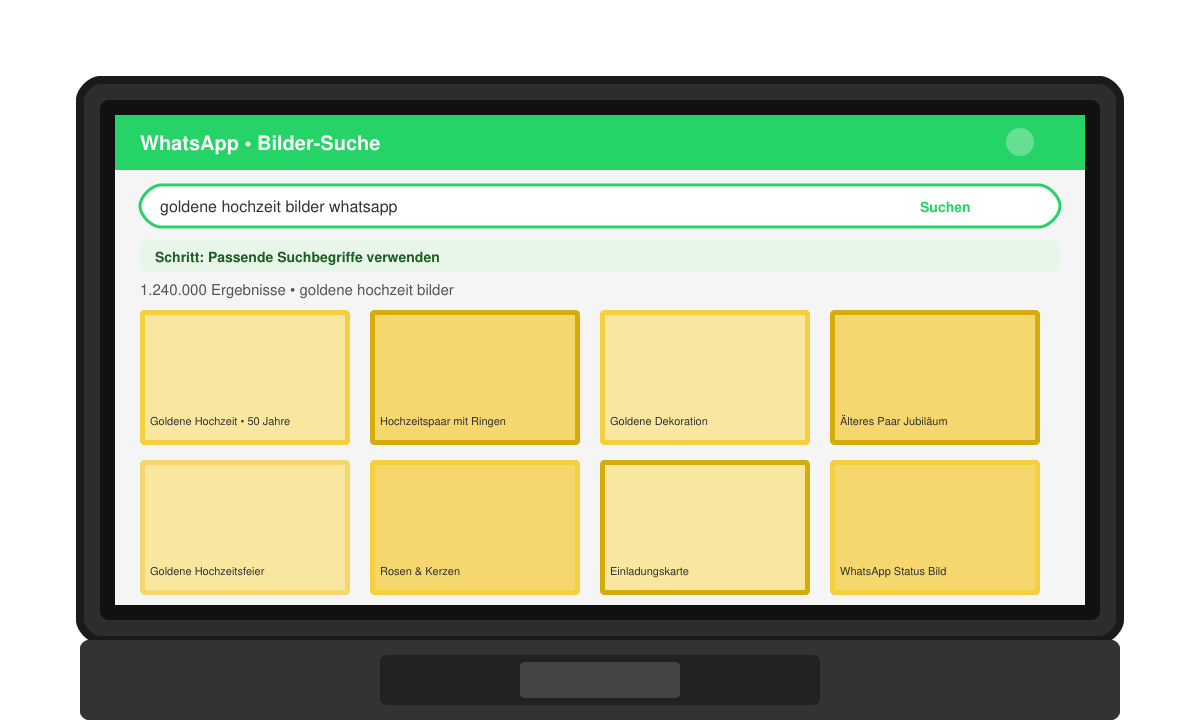Open the 'WhatsApp Status Bild' thumbnail

[935, 528]
